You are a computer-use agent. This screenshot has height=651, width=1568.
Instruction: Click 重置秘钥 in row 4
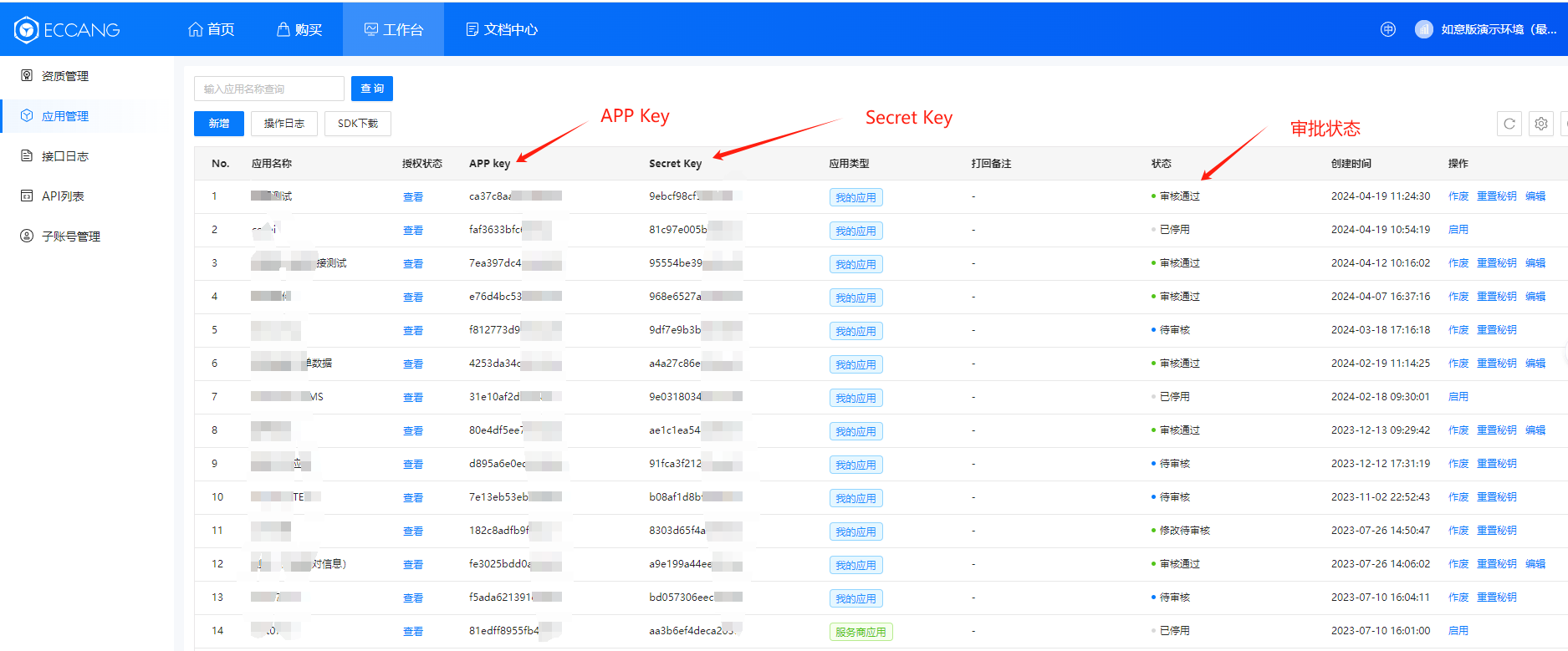tap(1497, 297)
